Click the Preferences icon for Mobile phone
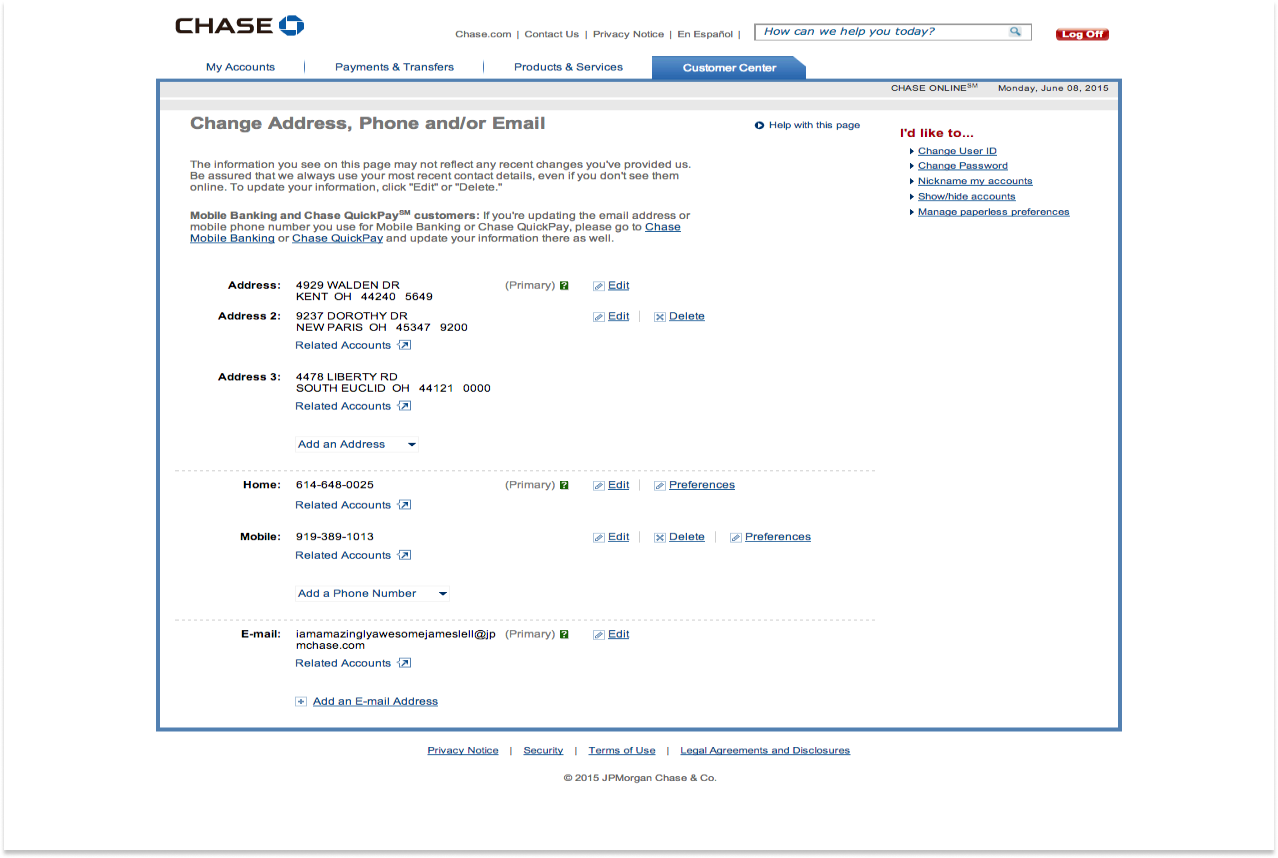 [x=736, y=537]
